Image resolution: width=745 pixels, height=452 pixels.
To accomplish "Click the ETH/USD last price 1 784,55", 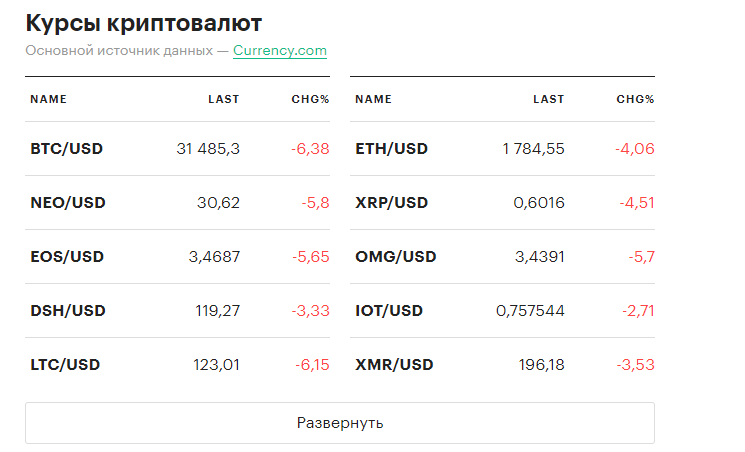I will [x=533, y=149].
